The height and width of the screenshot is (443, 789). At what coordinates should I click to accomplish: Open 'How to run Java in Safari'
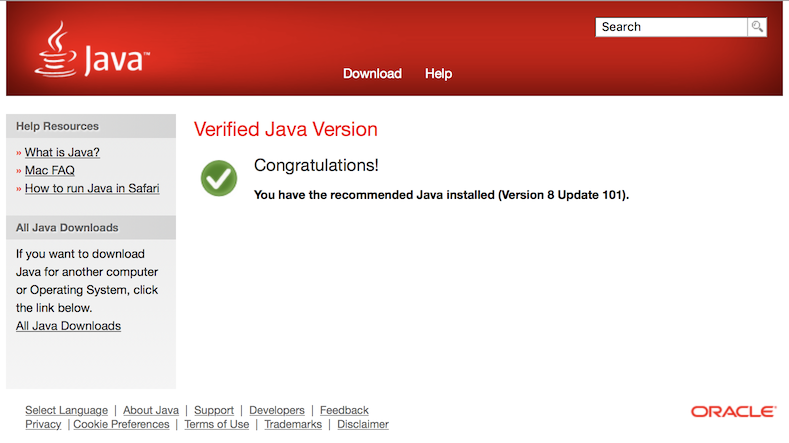coord(92,188)
